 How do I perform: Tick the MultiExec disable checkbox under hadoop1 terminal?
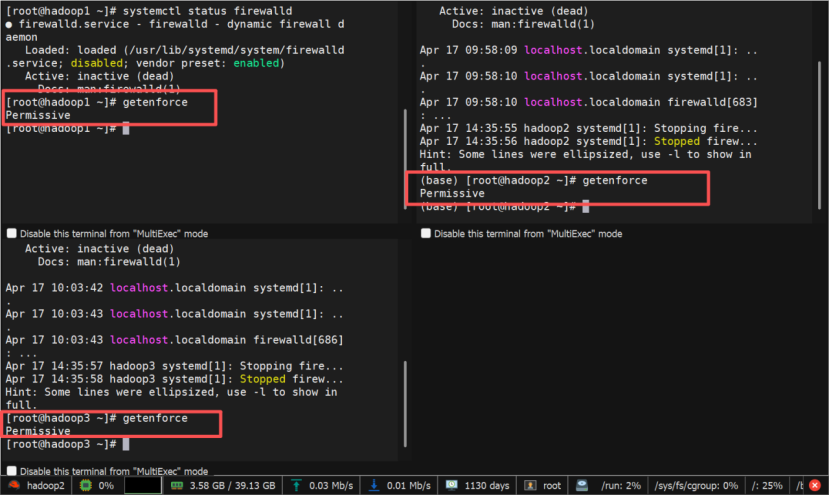[12, 233]
